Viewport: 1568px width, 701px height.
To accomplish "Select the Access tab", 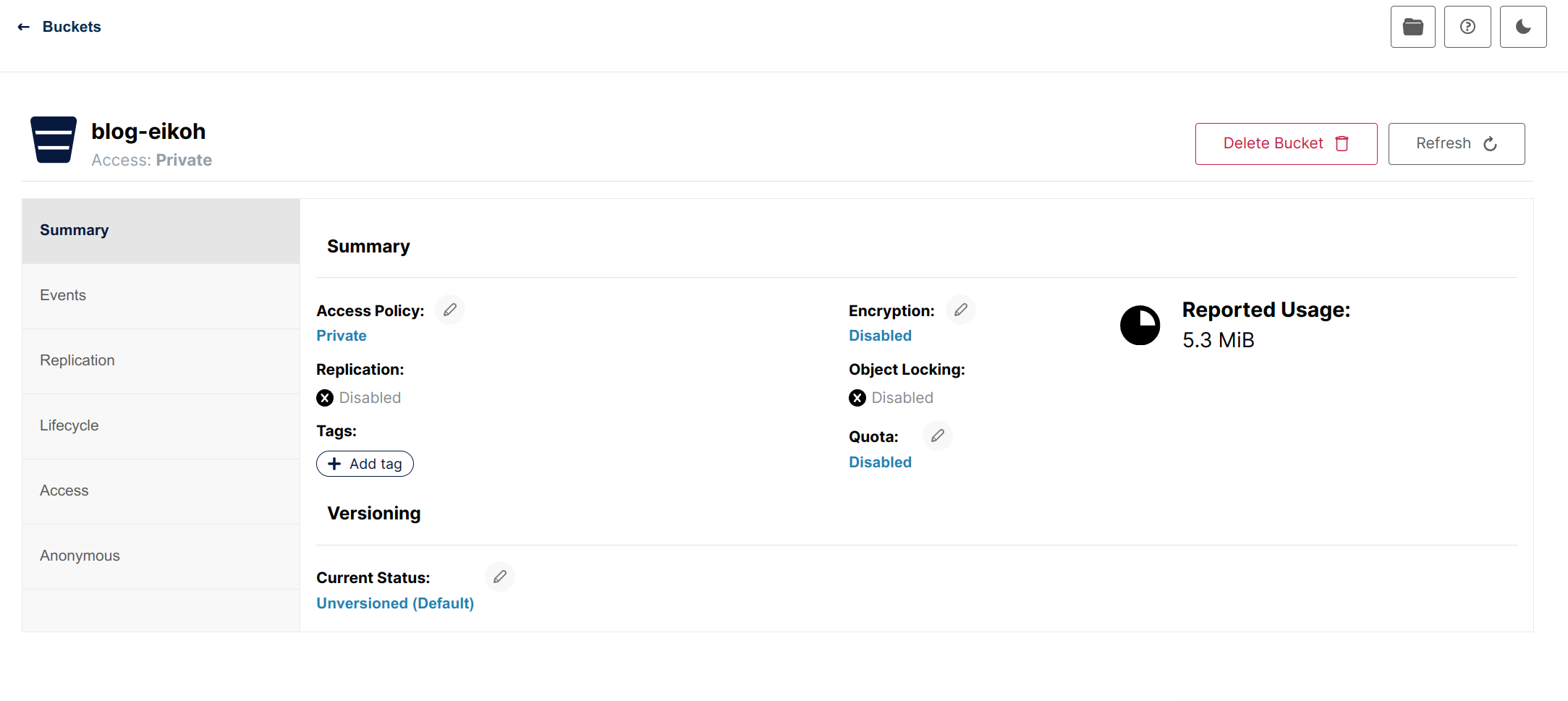I will pyautogui.click(x=64, y=490).
